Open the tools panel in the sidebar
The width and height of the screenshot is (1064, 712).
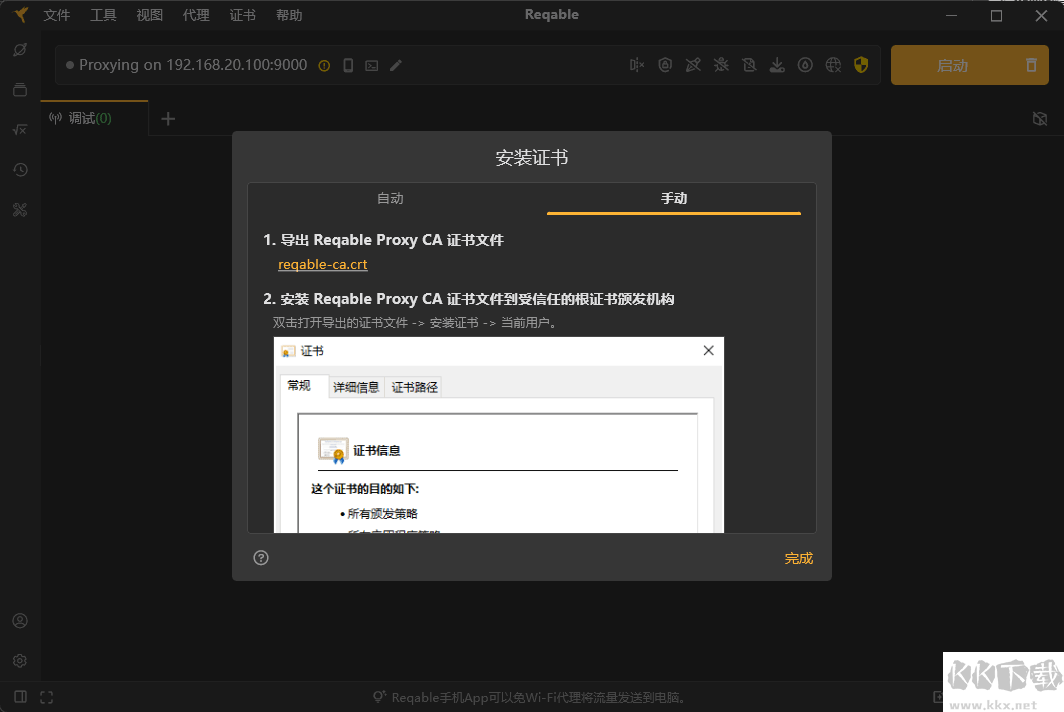click(20, 209)
